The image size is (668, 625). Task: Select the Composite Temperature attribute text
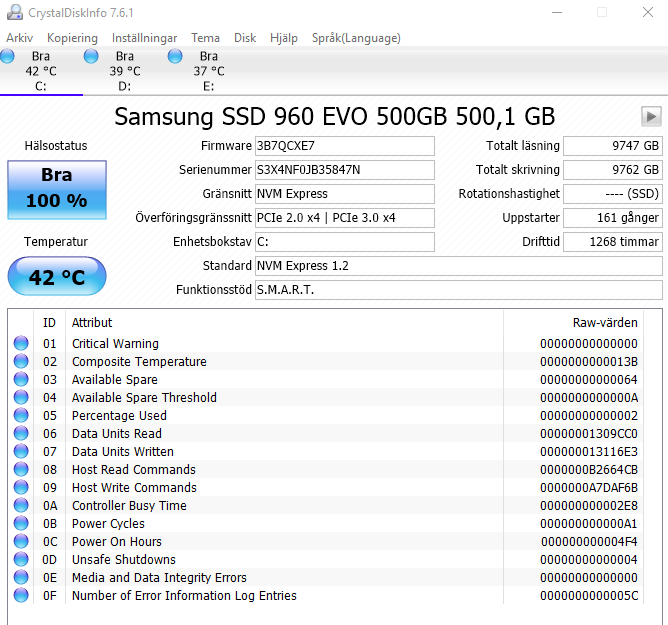(139, 361)
